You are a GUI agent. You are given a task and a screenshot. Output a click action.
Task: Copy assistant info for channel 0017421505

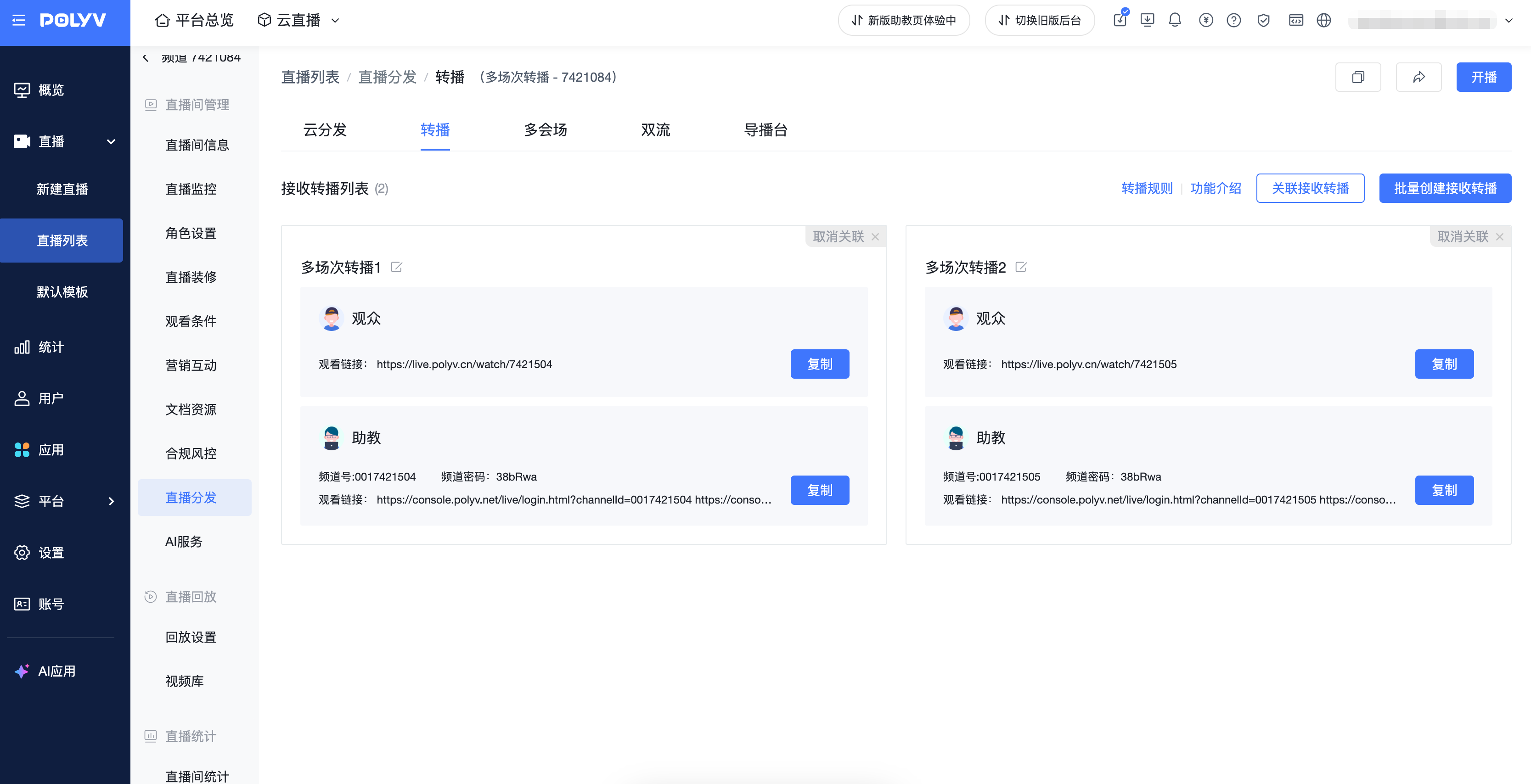click(1444, 490)
